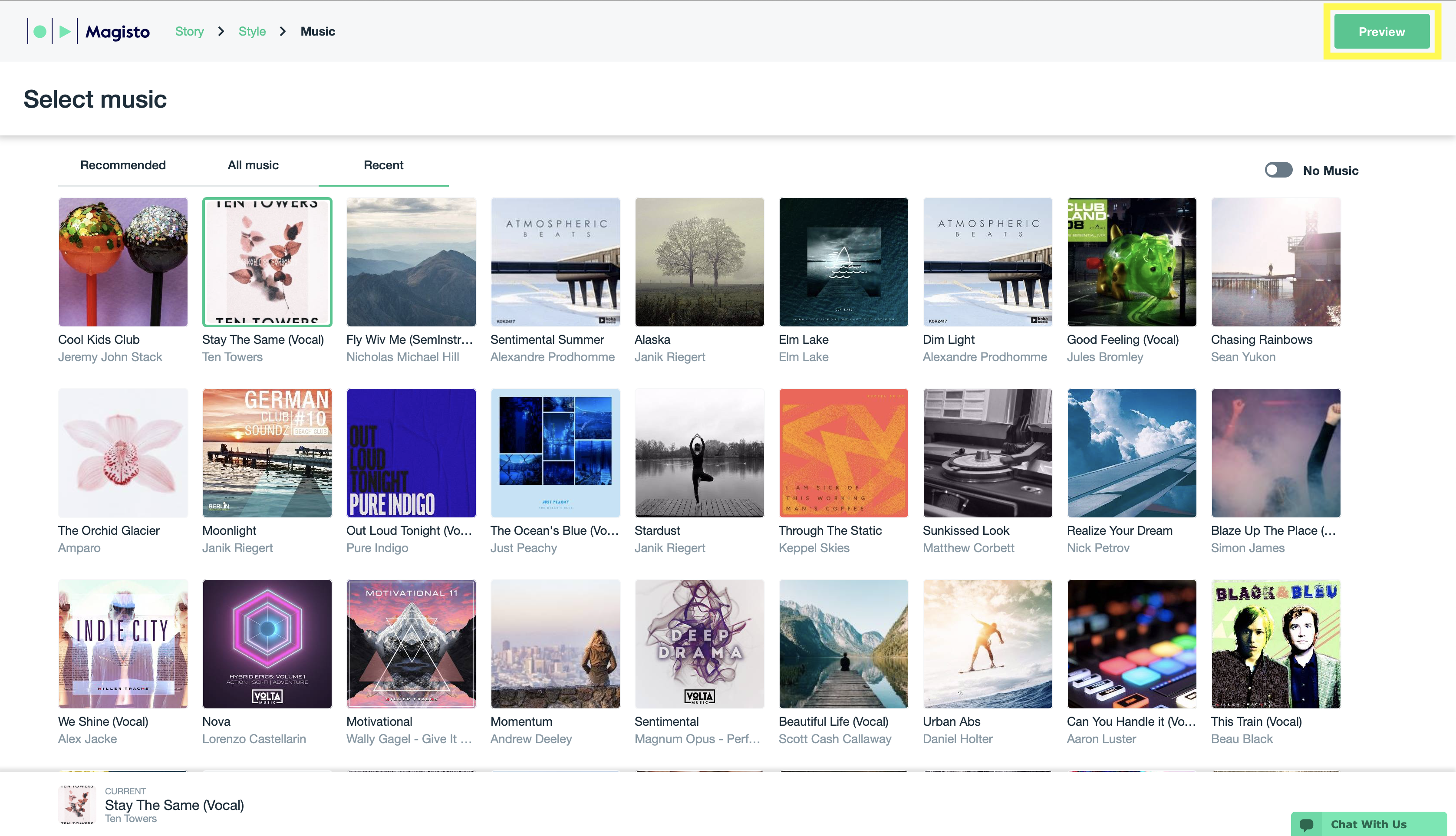Go back to the Style step
Screen dimensions: 1456x836
[x=252, y=32]
